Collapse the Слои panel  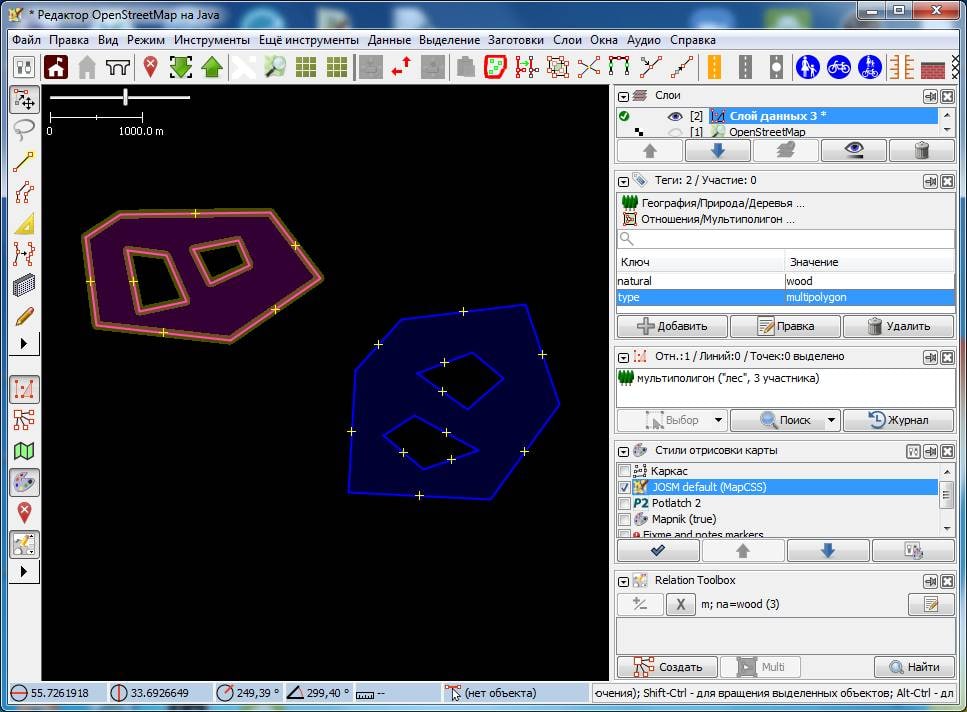(x=623, y=96)
